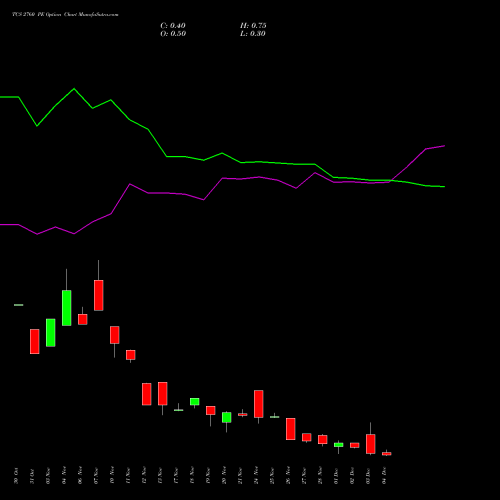This screenshot has height=500, width=500.
Task: Click the red candlestick above 31 Oct
Action: click(x=35, y=341)
